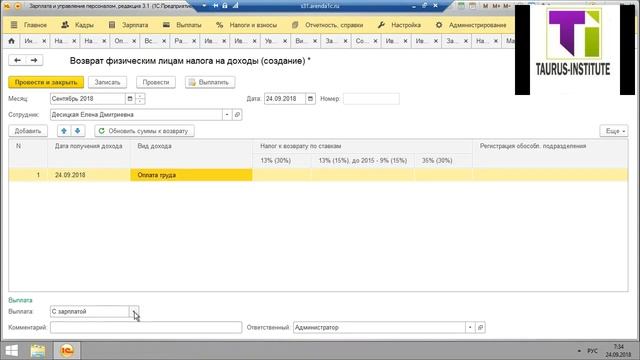
Task: Click the Добавить button
Action: (28, 131)
